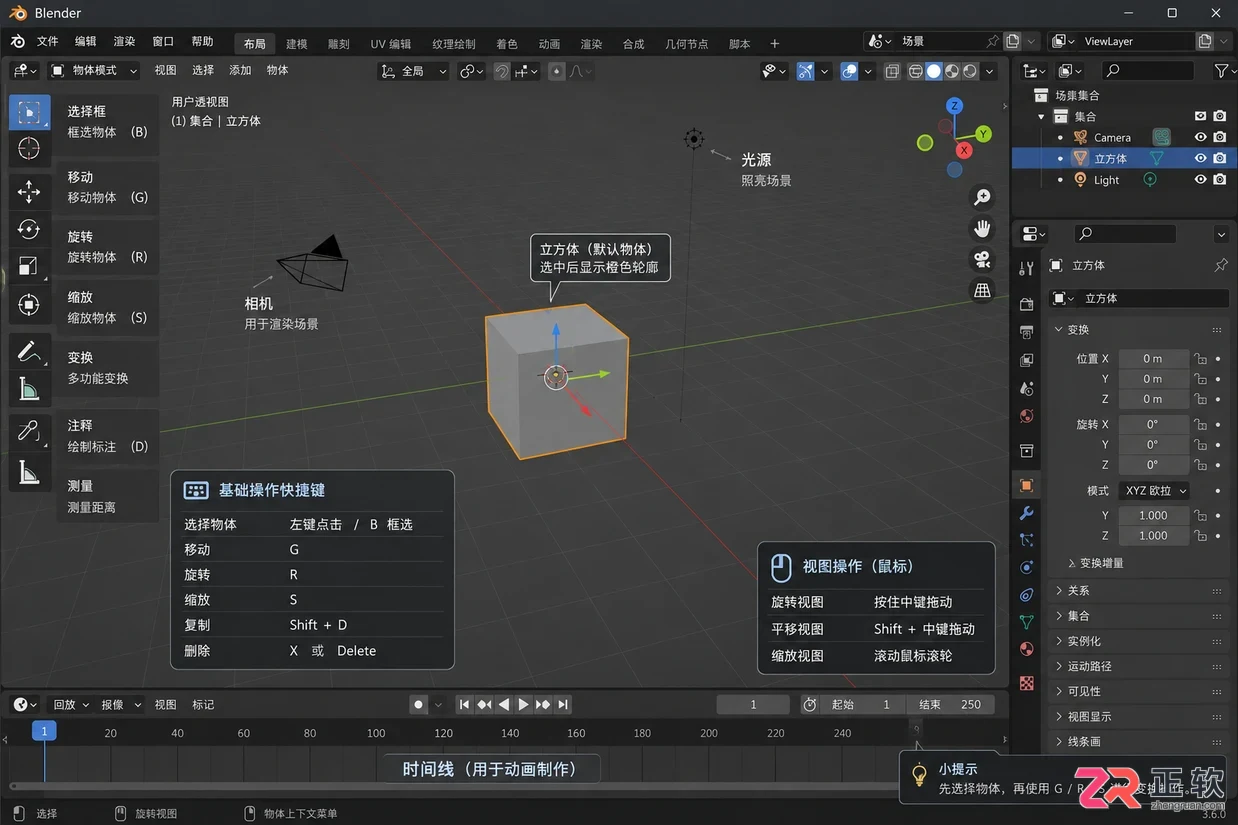This screenshot has height=825, width=1238.
Task: Open the 回放 dropdown in timeline
Action: click(x=70, y=704)
